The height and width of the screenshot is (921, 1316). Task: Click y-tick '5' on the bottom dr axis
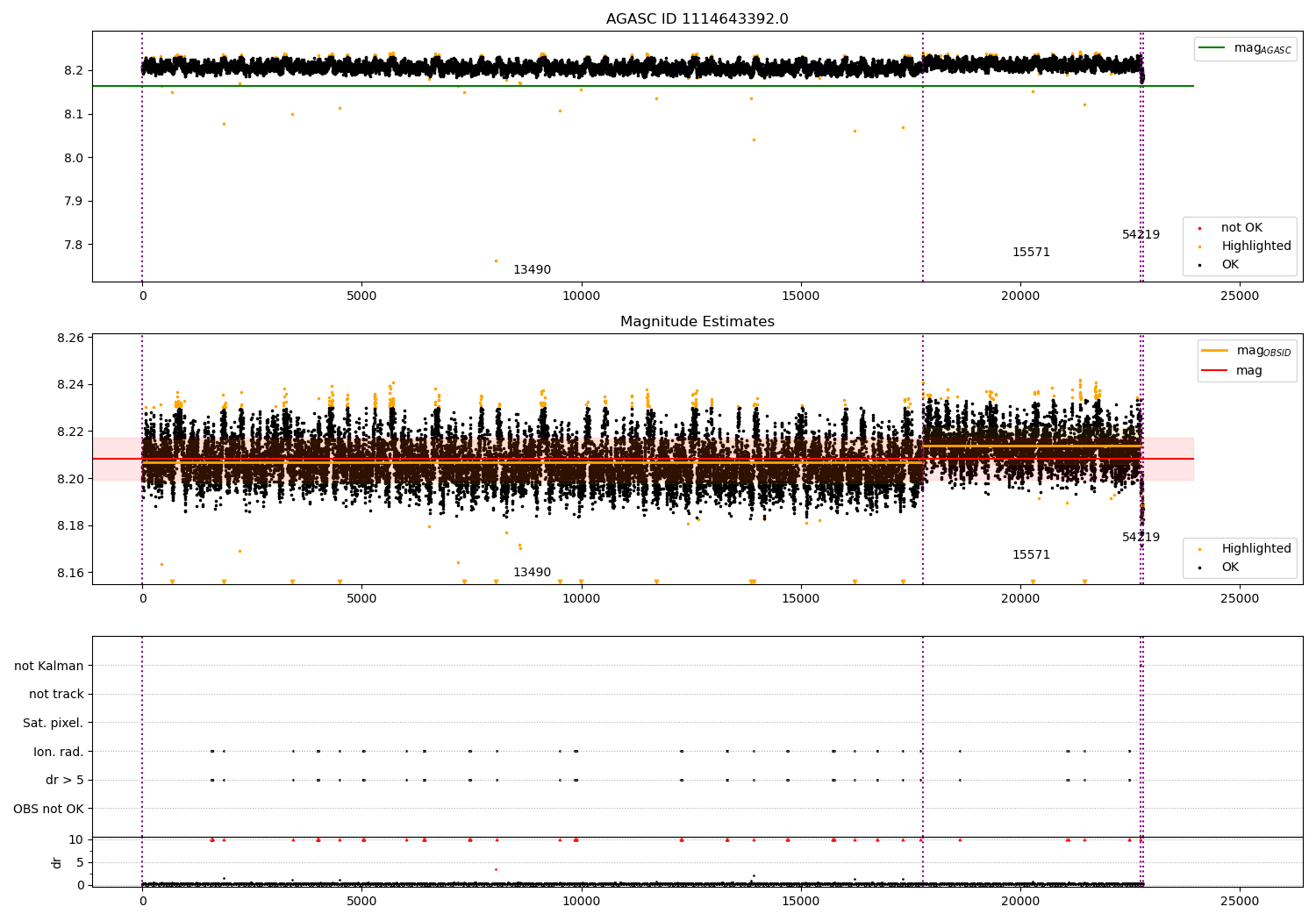pos(80,863)
